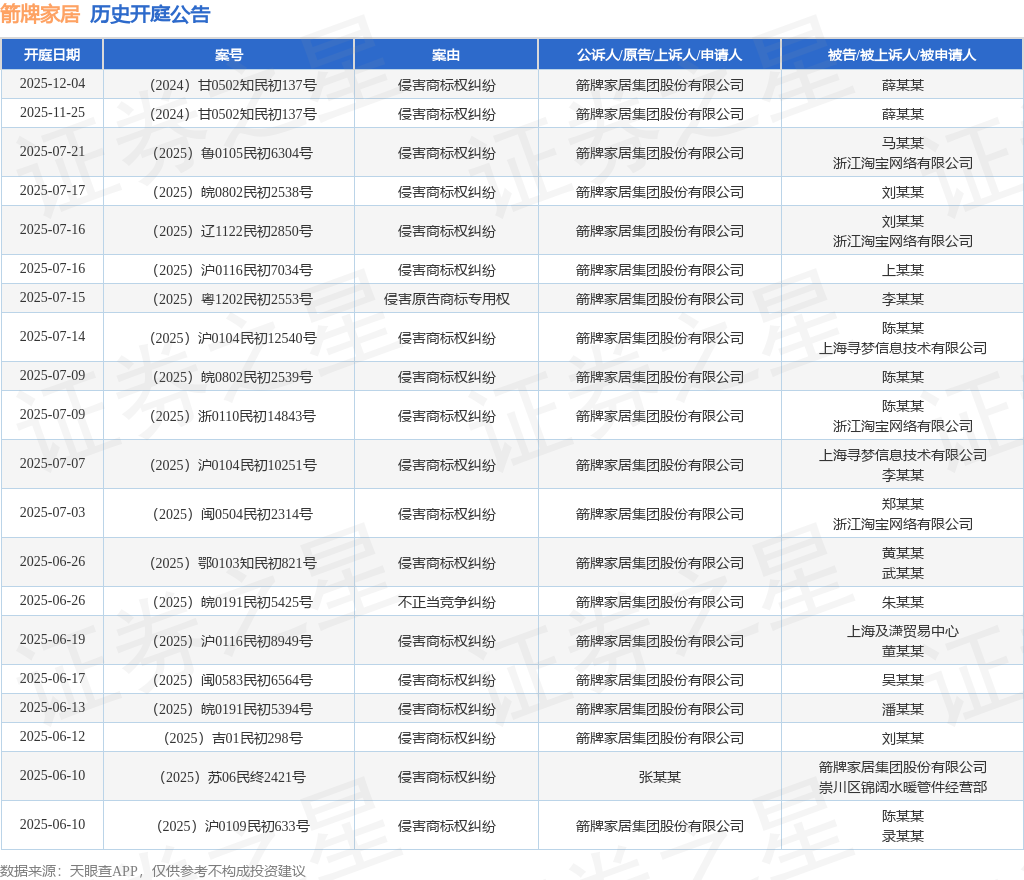
Task: Click defendant 上海及潇贸易中心
Action: click(903, 631)
